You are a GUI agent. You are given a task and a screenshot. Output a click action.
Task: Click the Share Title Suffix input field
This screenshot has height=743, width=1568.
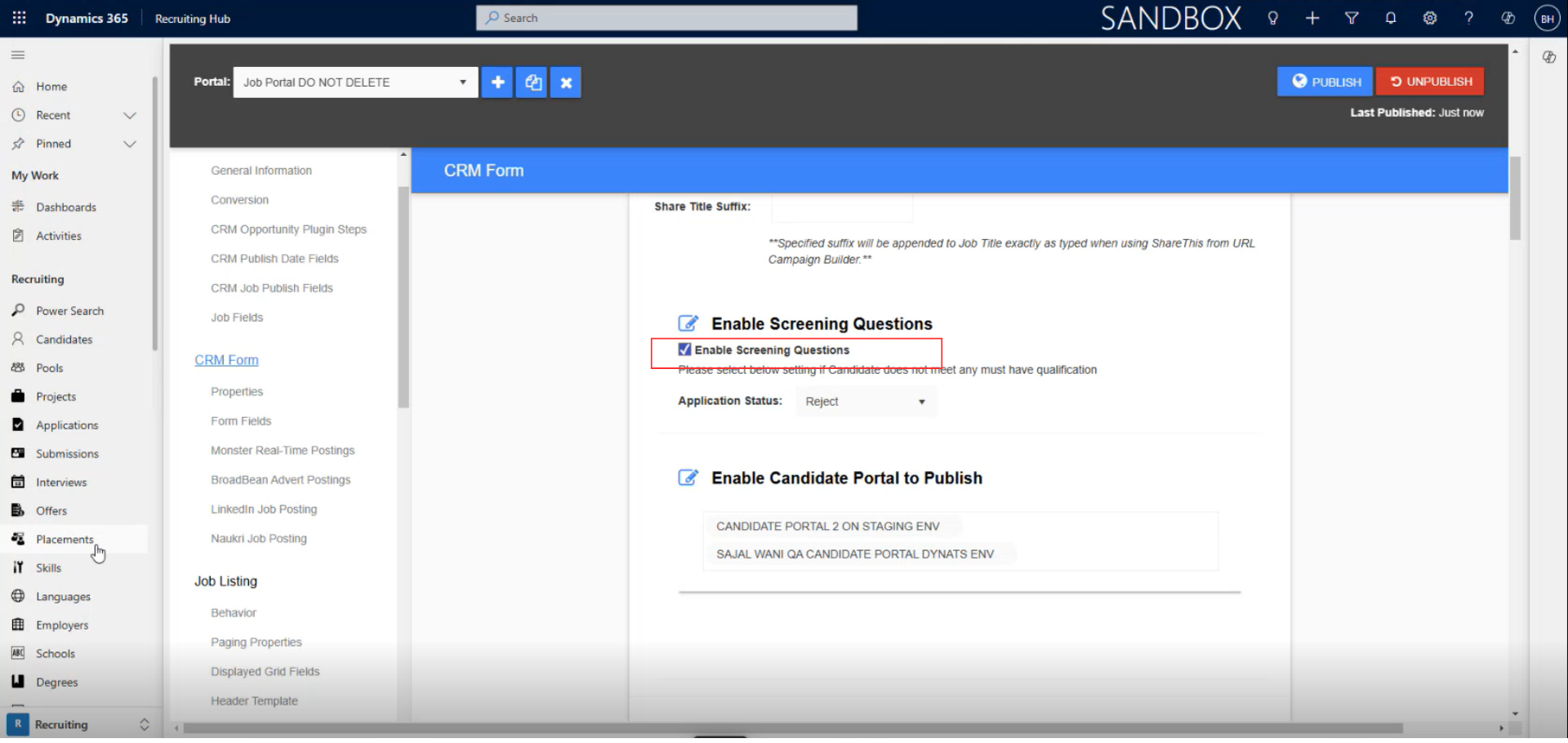842,207
